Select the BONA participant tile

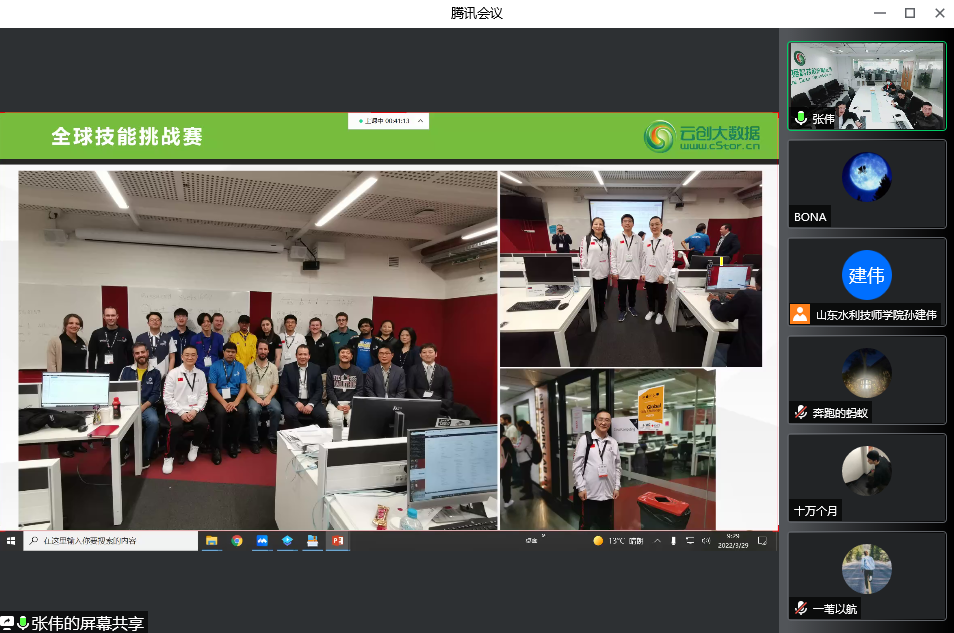[867, 184]
